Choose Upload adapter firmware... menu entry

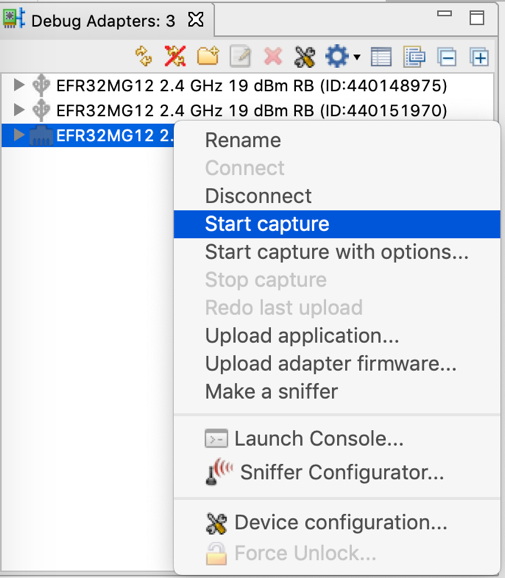pos(337,364)
